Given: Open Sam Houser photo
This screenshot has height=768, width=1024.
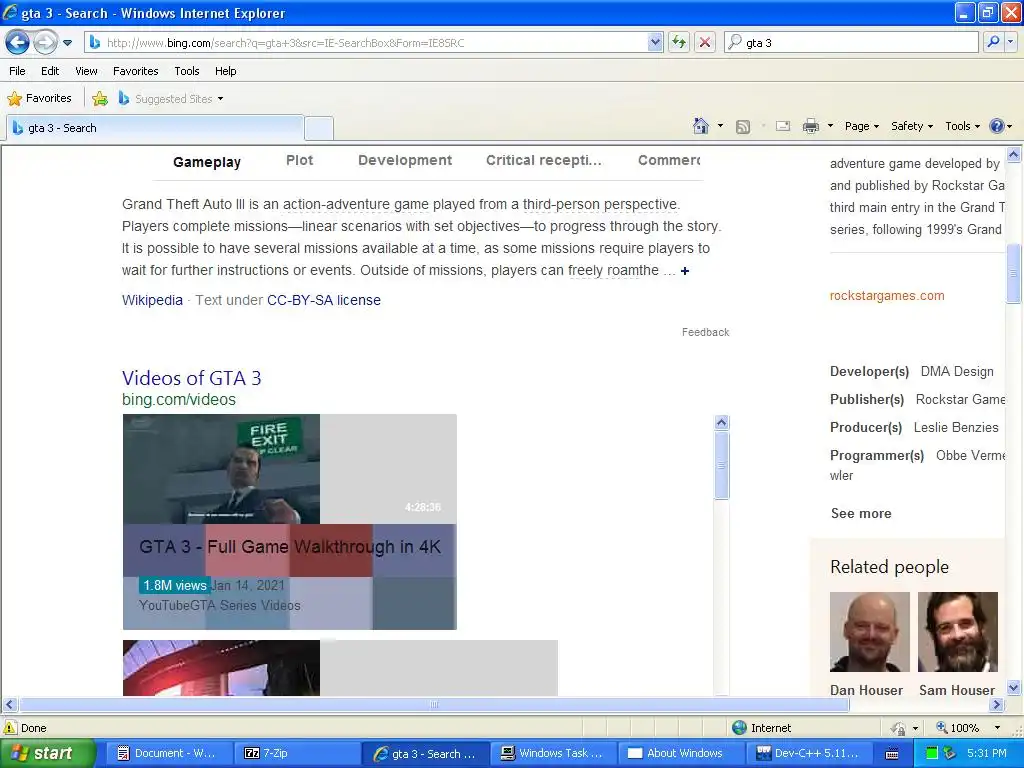Looking at the screenshot, I should [957, 632].
